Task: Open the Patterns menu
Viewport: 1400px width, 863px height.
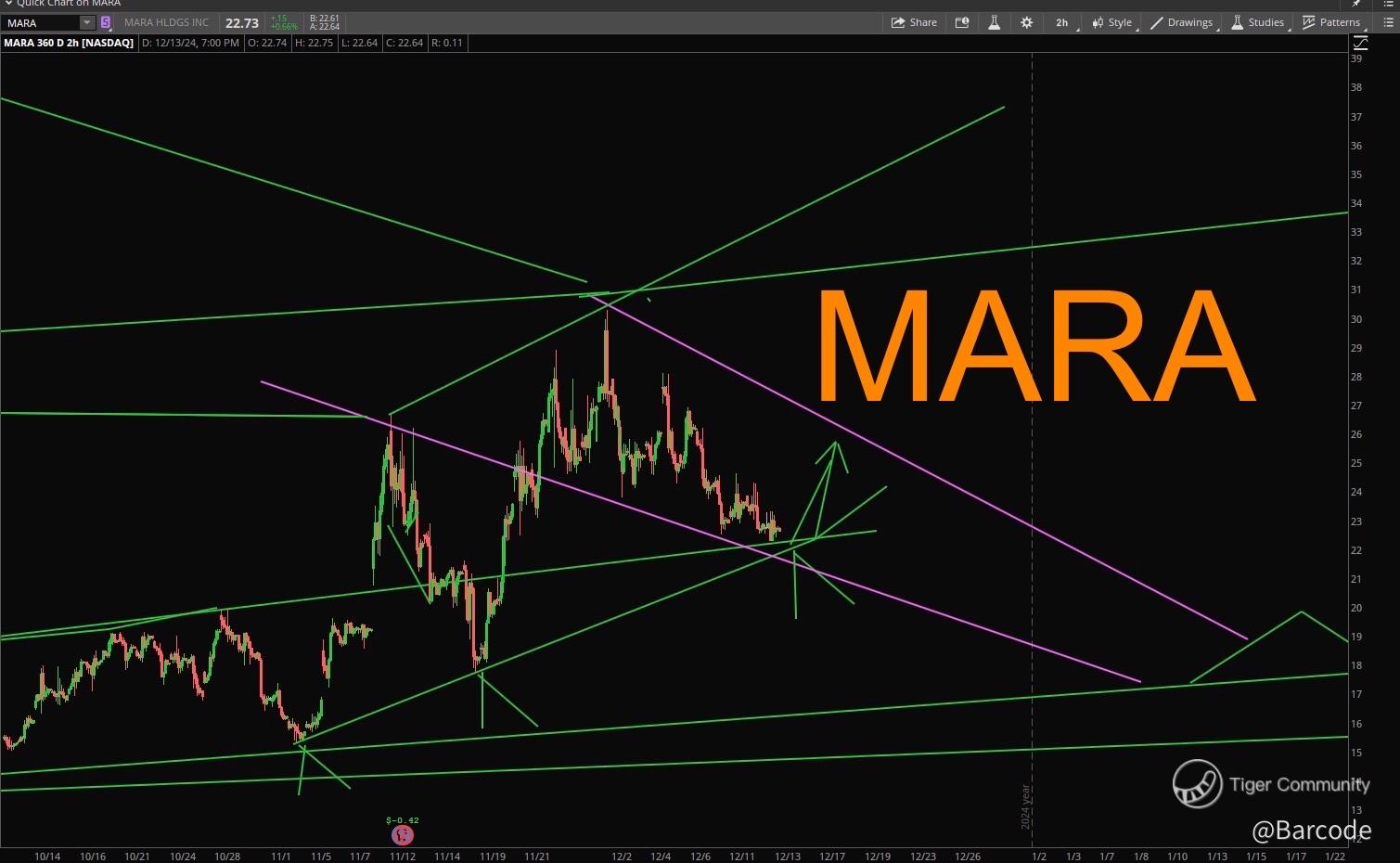Action: 1331,22
